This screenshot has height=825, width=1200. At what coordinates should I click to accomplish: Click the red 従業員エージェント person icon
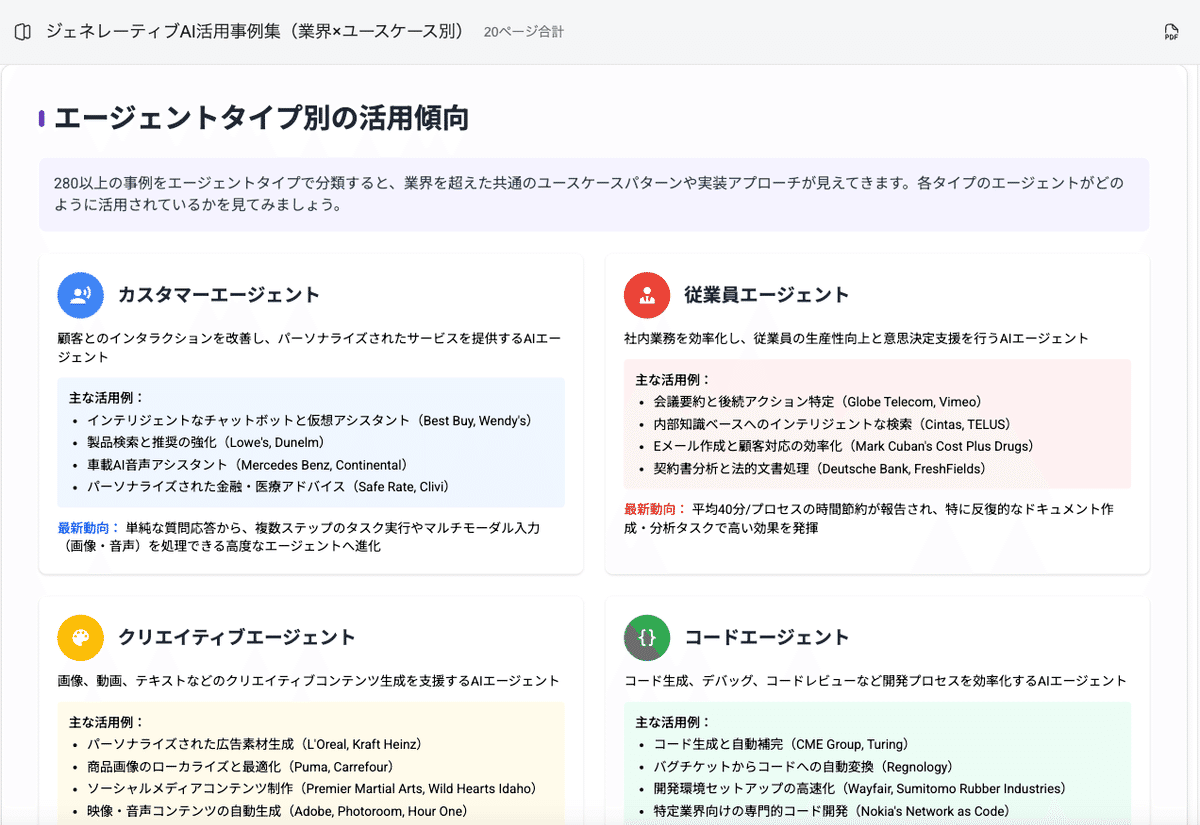(647, 295)
